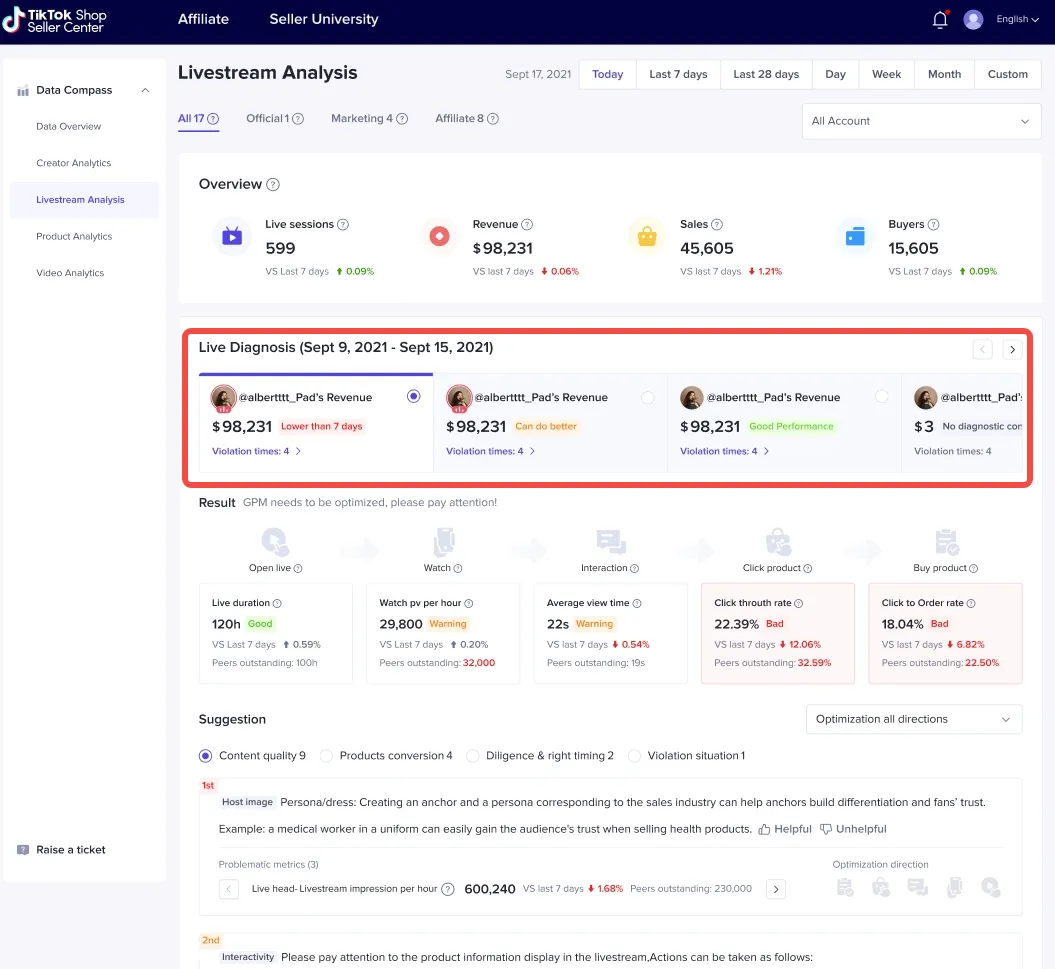The height and width of the screenshot is (969, 1055).
Task: Click the thumbs-up Helpful icon
Action: 765,829
